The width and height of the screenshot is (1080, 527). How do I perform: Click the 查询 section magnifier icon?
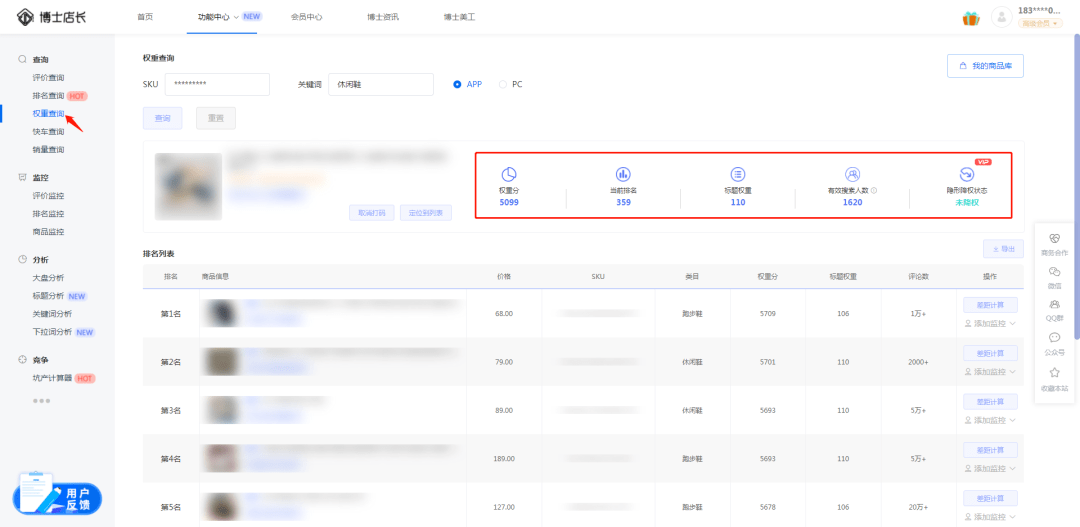pos(22,60)
